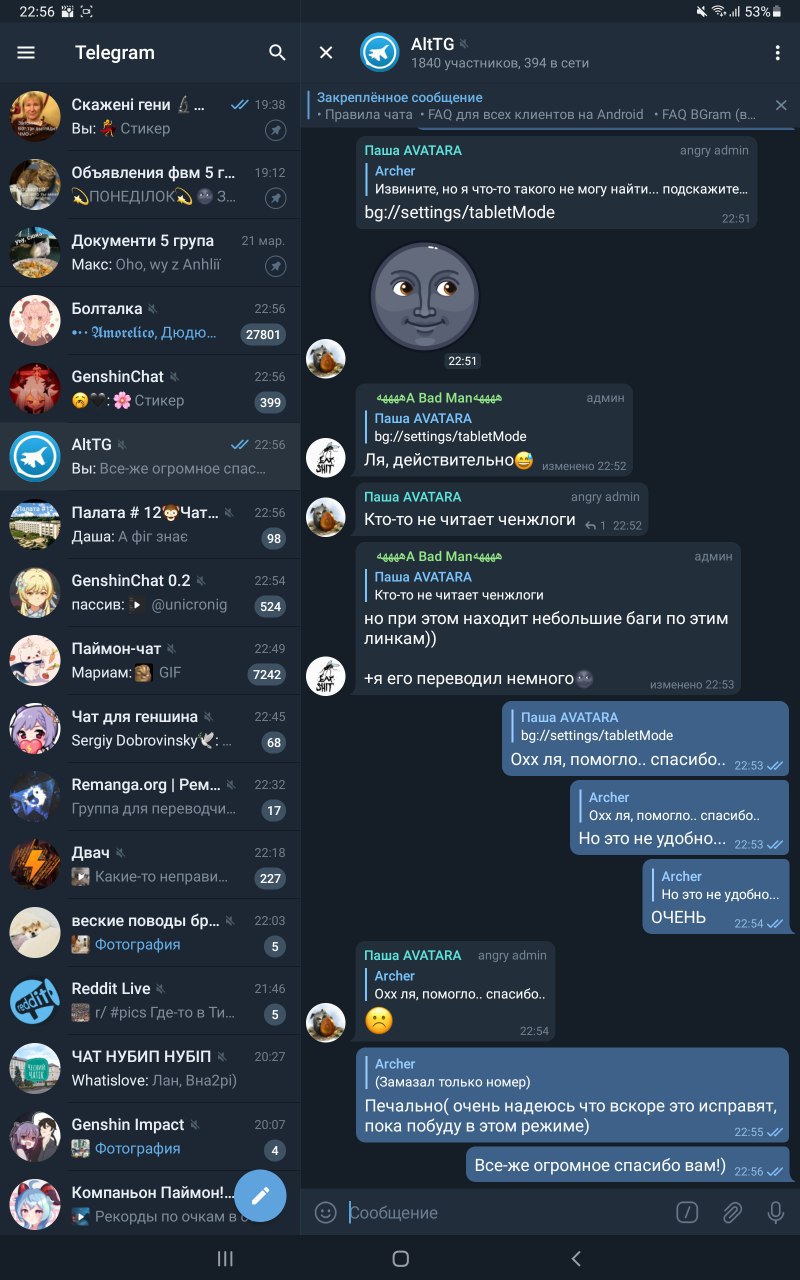Tap the AltTG group header title
Screen dimensions: 800x1280
[432, 44]
